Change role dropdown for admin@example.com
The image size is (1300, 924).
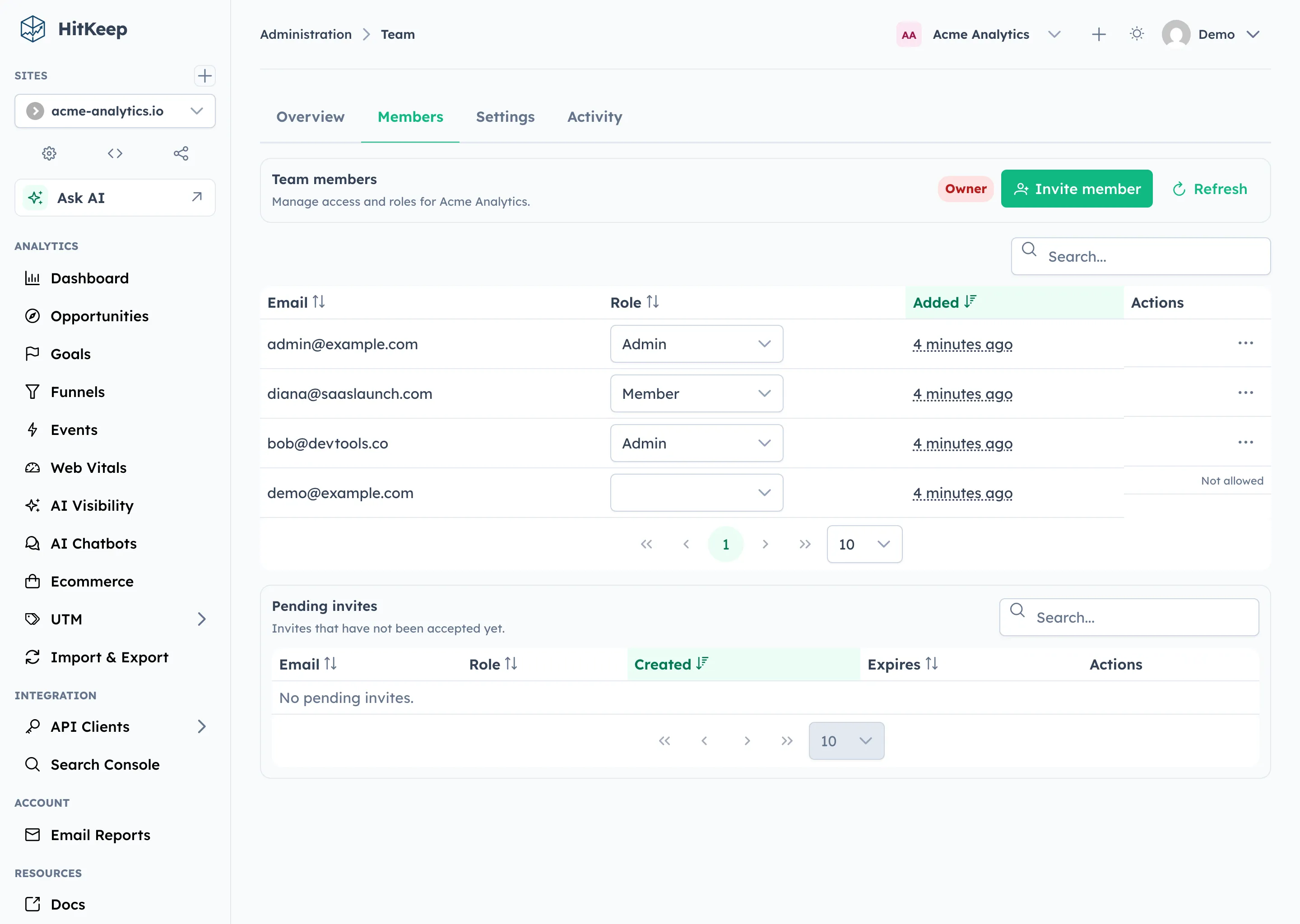[x=696, y=344]
